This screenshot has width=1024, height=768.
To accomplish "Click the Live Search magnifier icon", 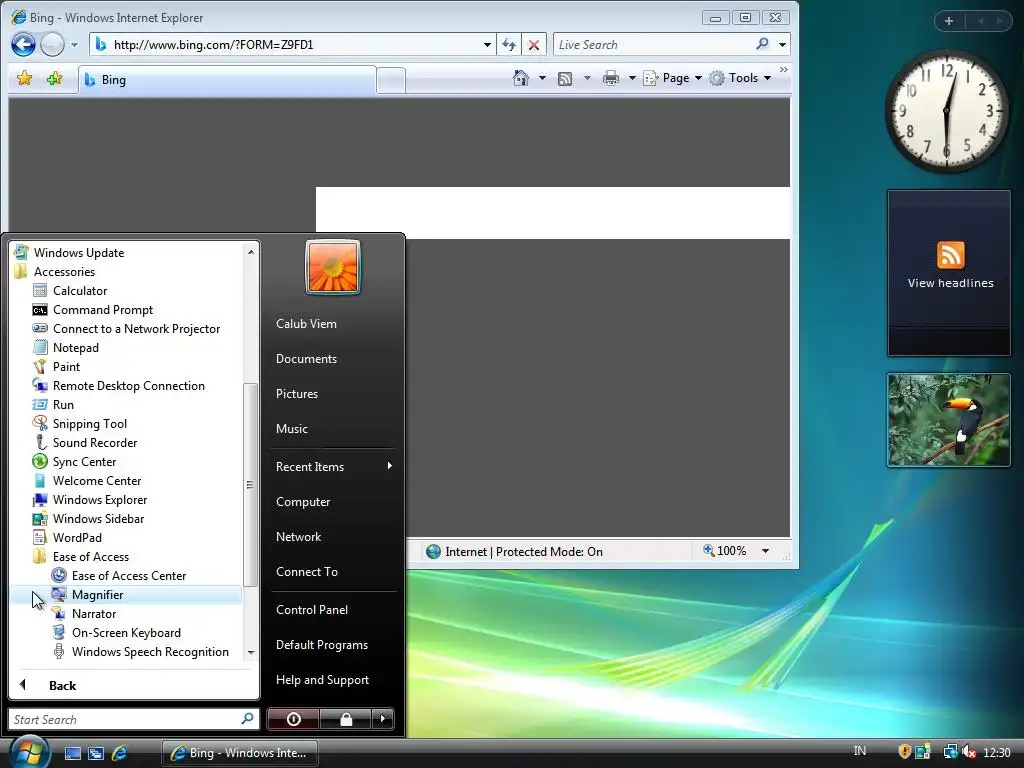I will click(x=762, y=44).
